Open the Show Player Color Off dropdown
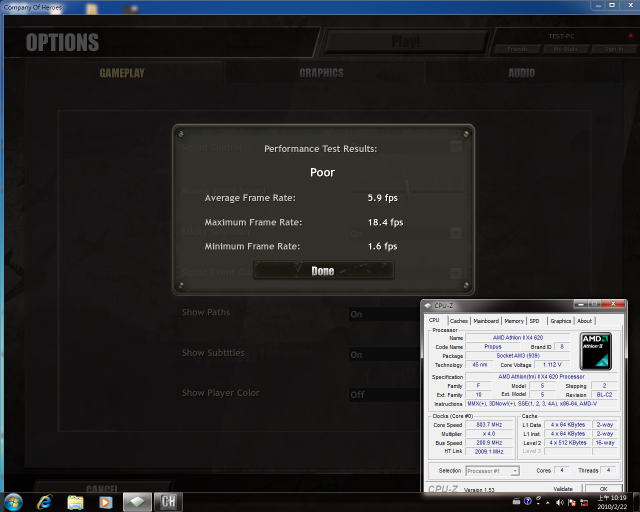 [x=384, y=394]
